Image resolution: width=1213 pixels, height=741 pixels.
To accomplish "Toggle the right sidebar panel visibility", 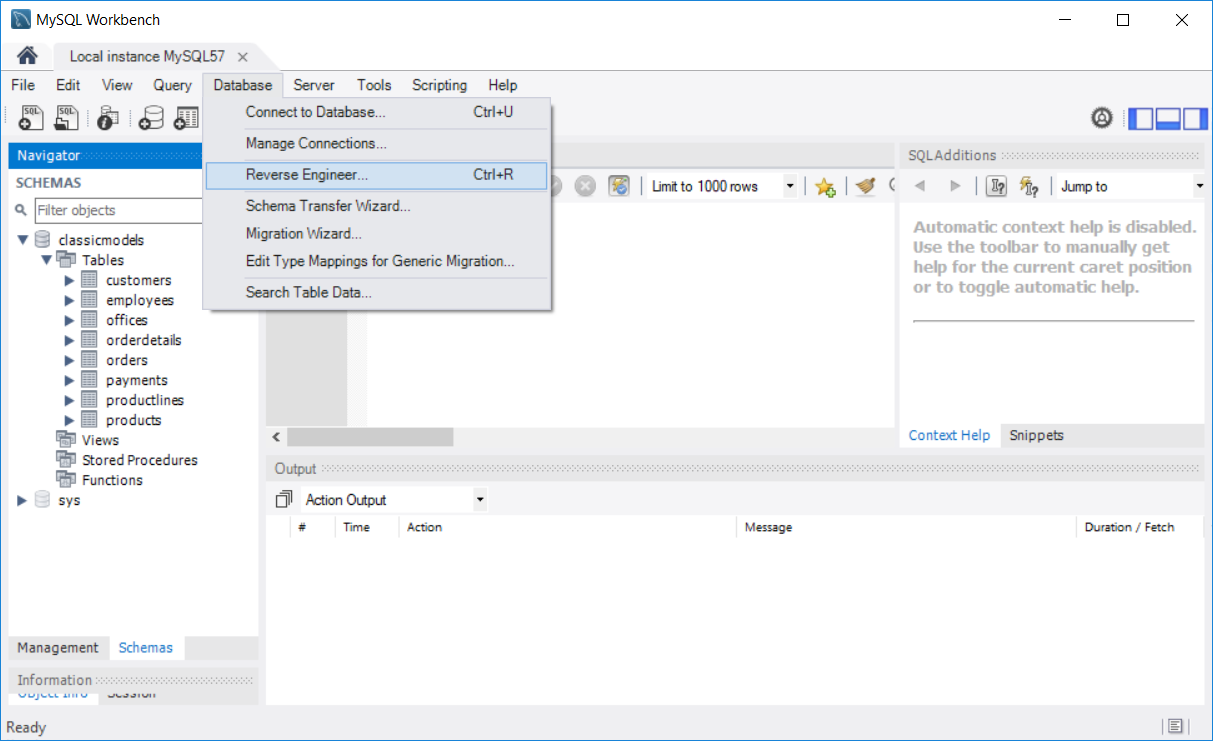I will point(1195,118).
